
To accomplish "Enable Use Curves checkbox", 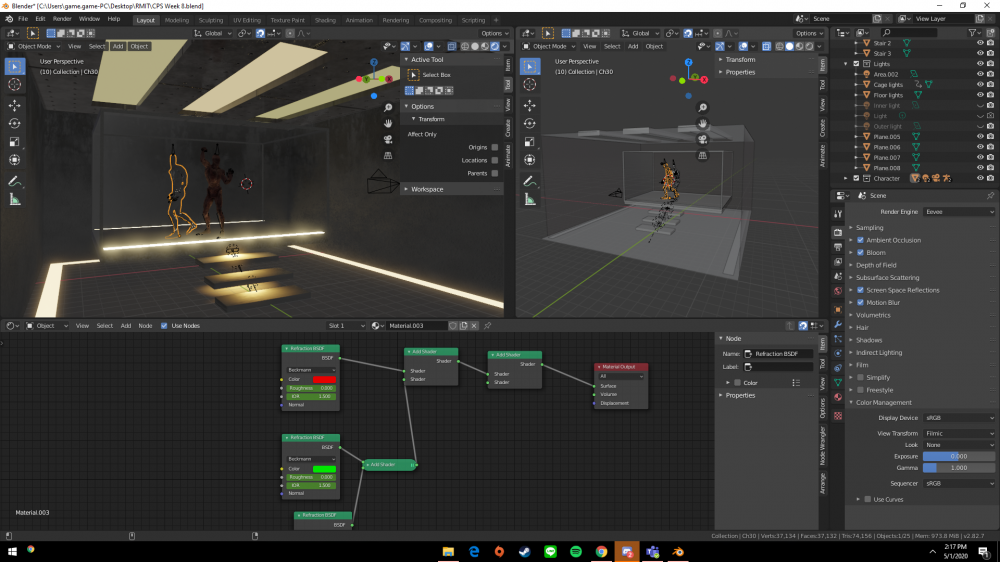I will click(867, 499).
